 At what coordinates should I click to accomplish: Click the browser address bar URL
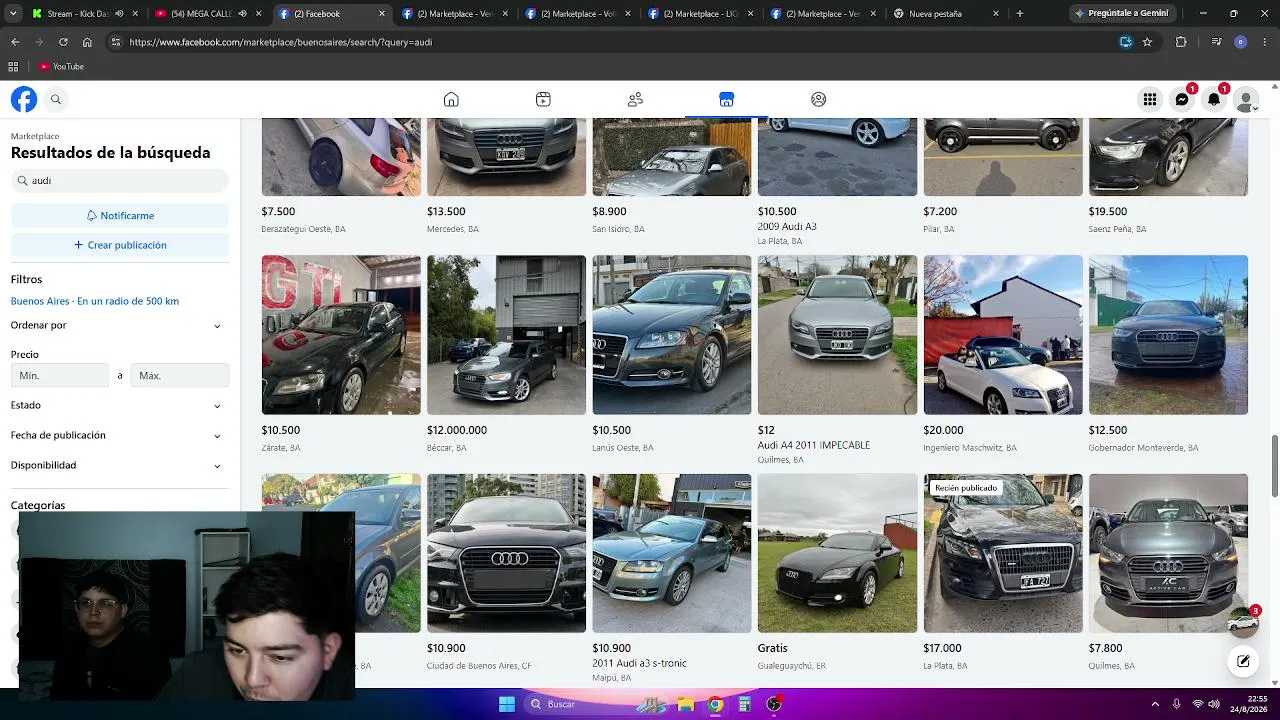click(x=280, y=42)
